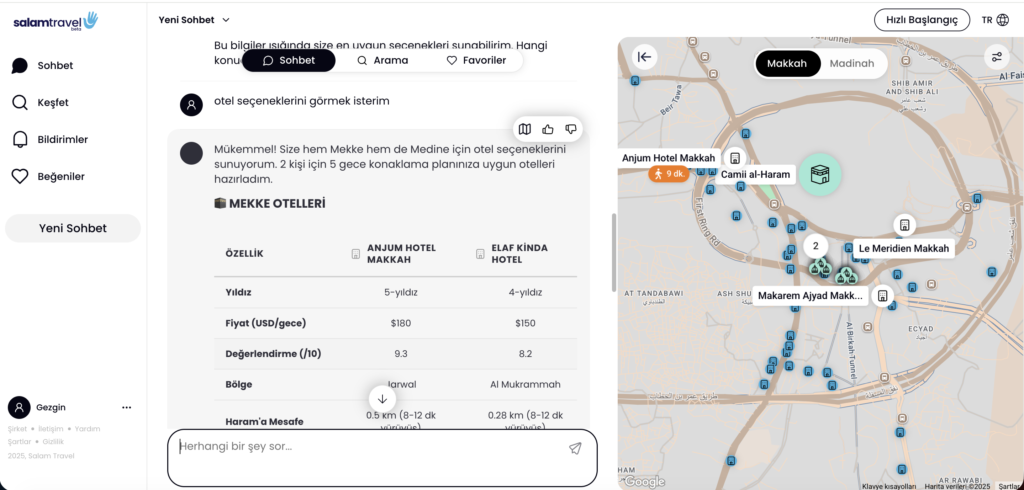Click the hotel pin beside Anjum Hotel label
This screenshot has width=1024, height=490.
pos(735,158)
